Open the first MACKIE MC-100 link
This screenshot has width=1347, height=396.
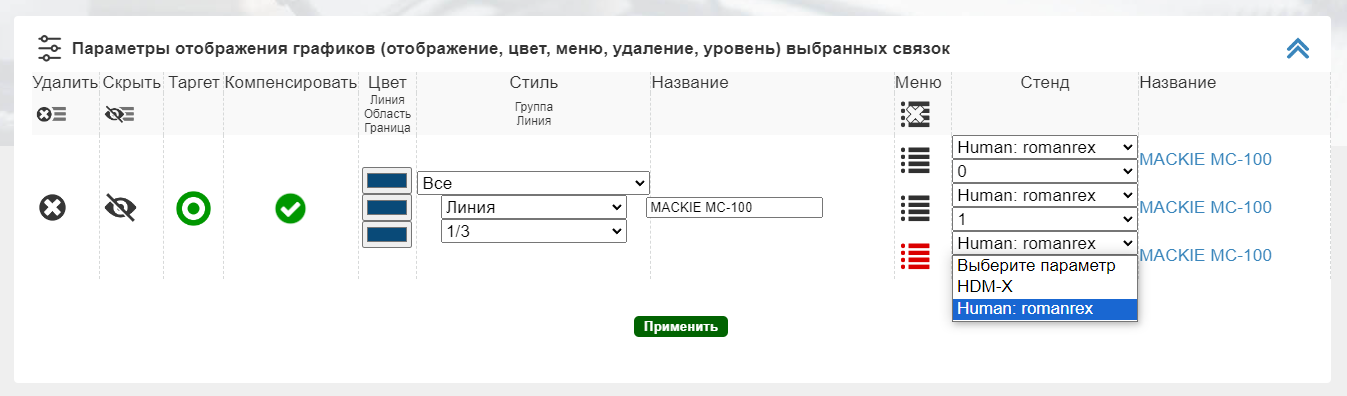(1205, 160)
